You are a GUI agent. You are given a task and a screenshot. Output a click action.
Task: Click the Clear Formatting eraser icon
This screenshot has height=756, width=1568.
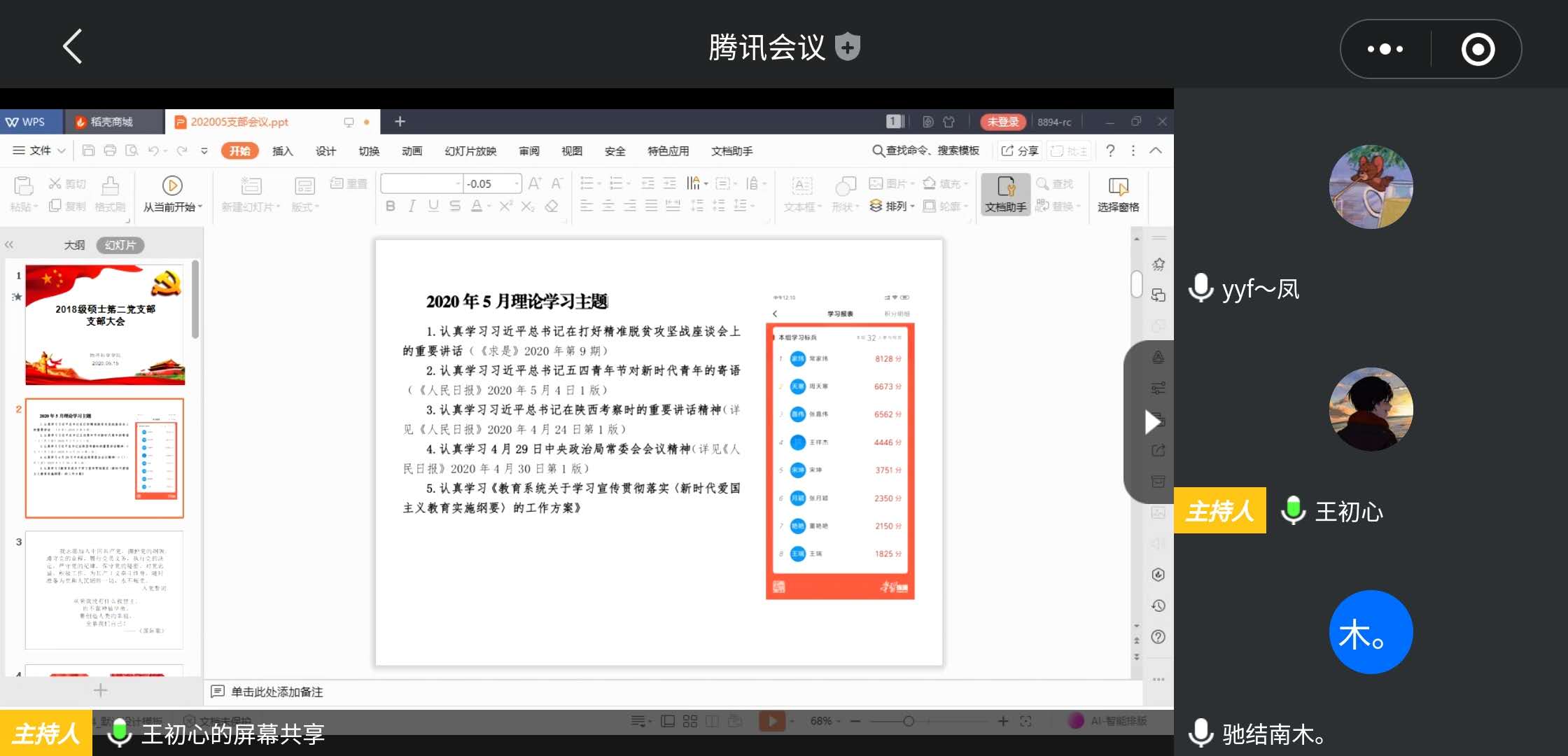click(552, 206)
